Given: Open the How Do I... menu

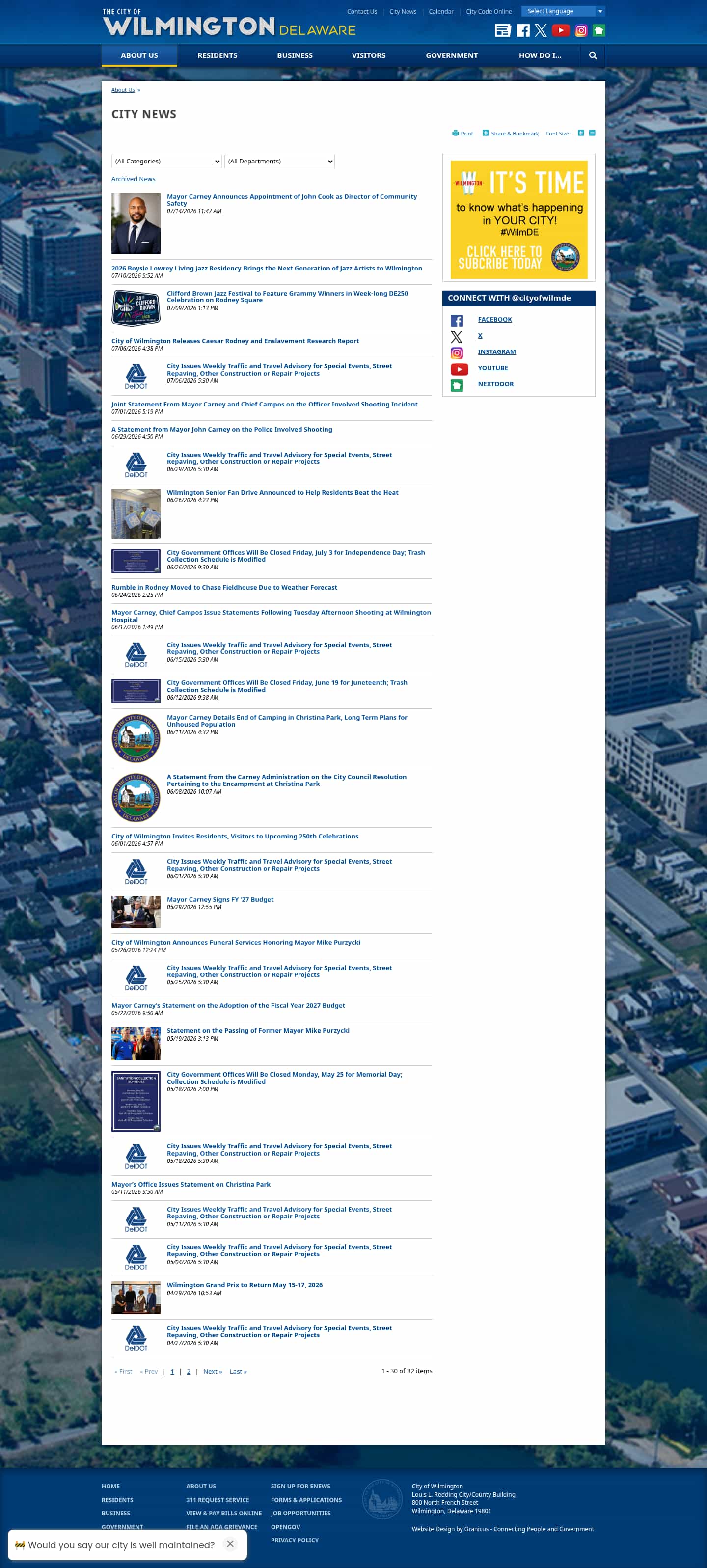Looking at the screenshot, I should [540, 55].
